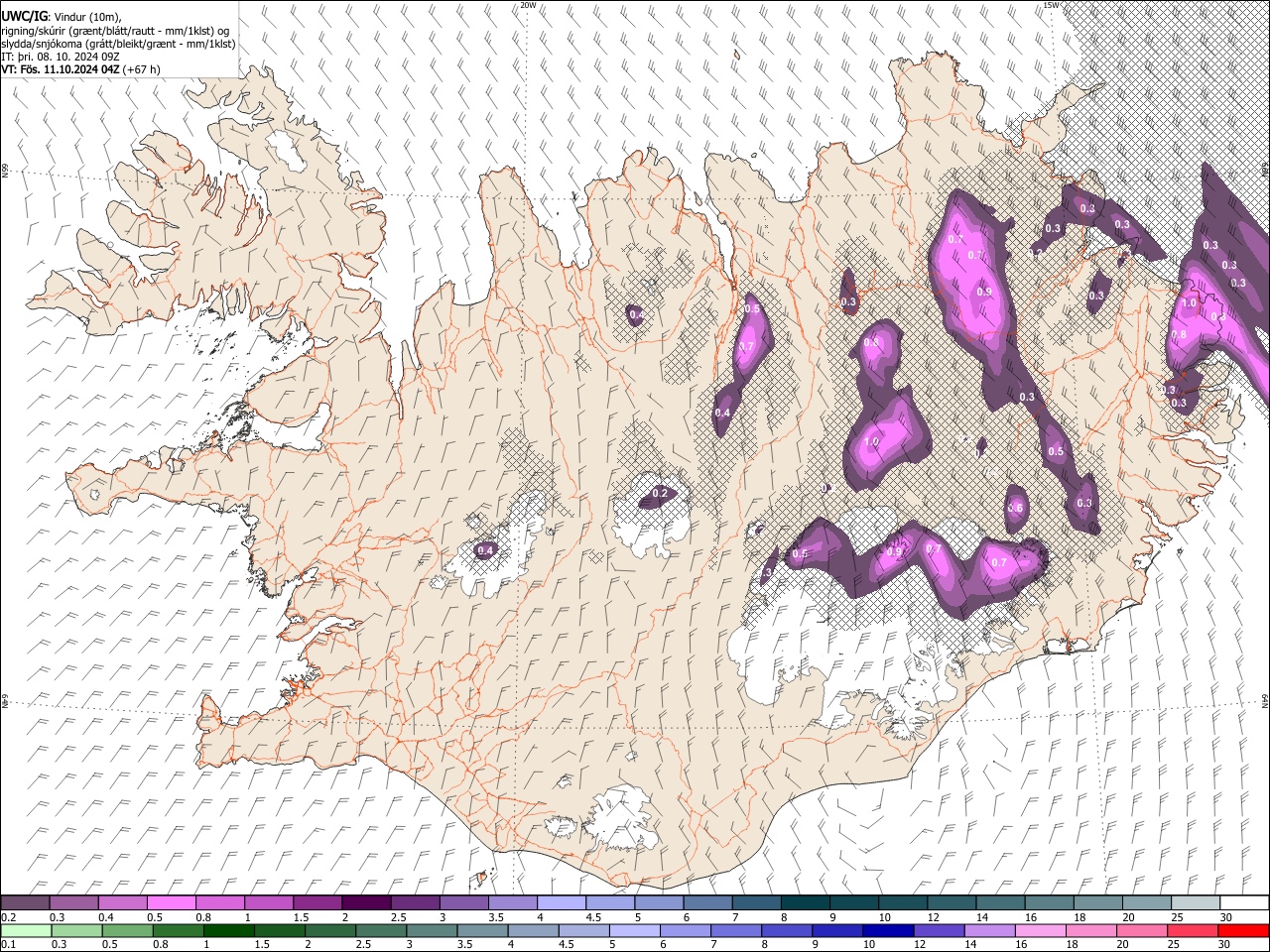
Task: Pick the pale grey 25–30 snow scale swatch
Action: 1196,903
